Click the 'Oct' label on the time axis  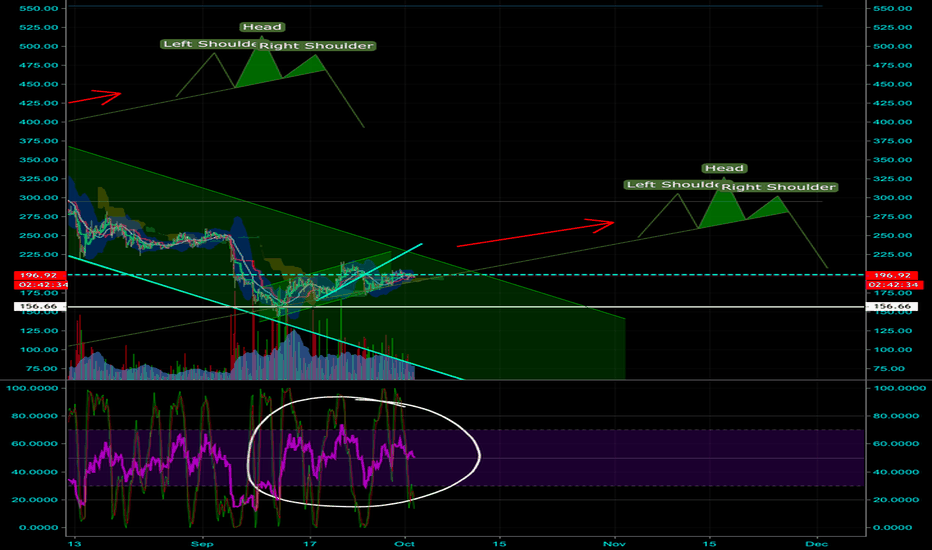click(405, 543)
